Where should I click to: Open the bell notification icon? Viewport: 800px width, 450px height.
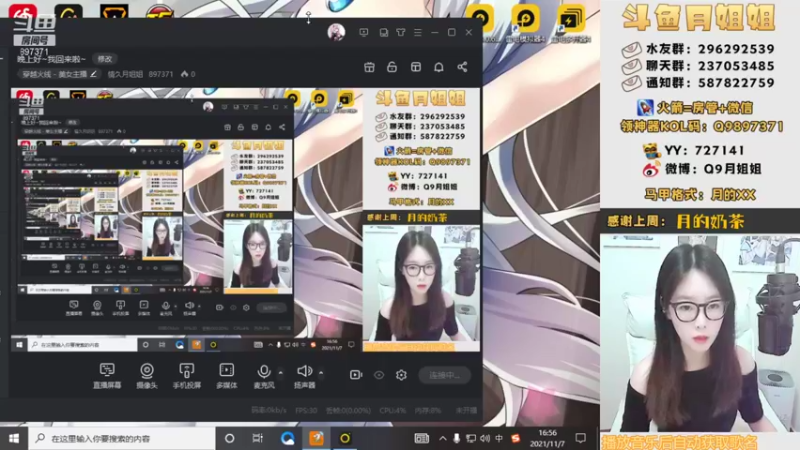439,67
